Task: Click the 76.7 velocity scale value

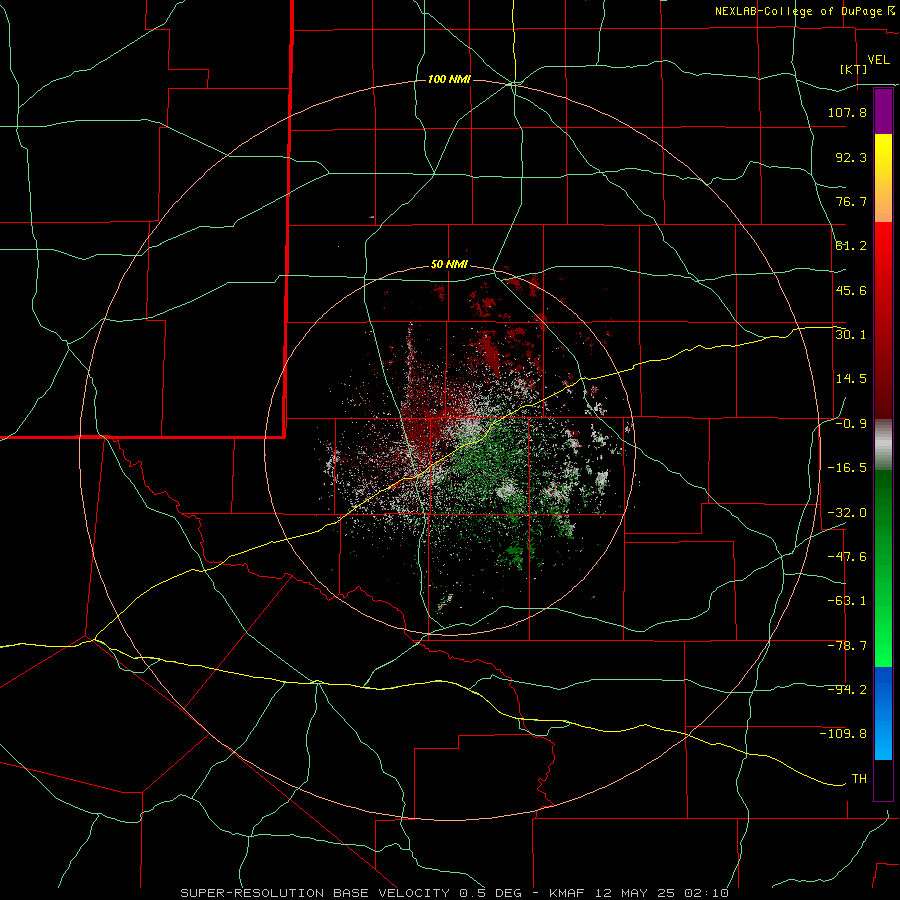Action: click(851, 201)
